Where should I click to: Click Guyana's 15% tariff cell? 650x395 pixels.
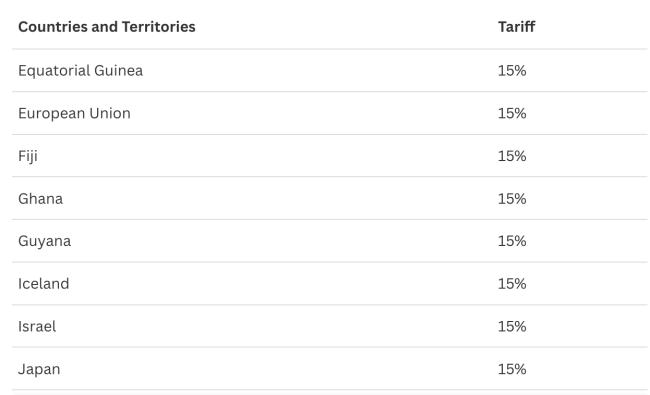click(512, 241)
